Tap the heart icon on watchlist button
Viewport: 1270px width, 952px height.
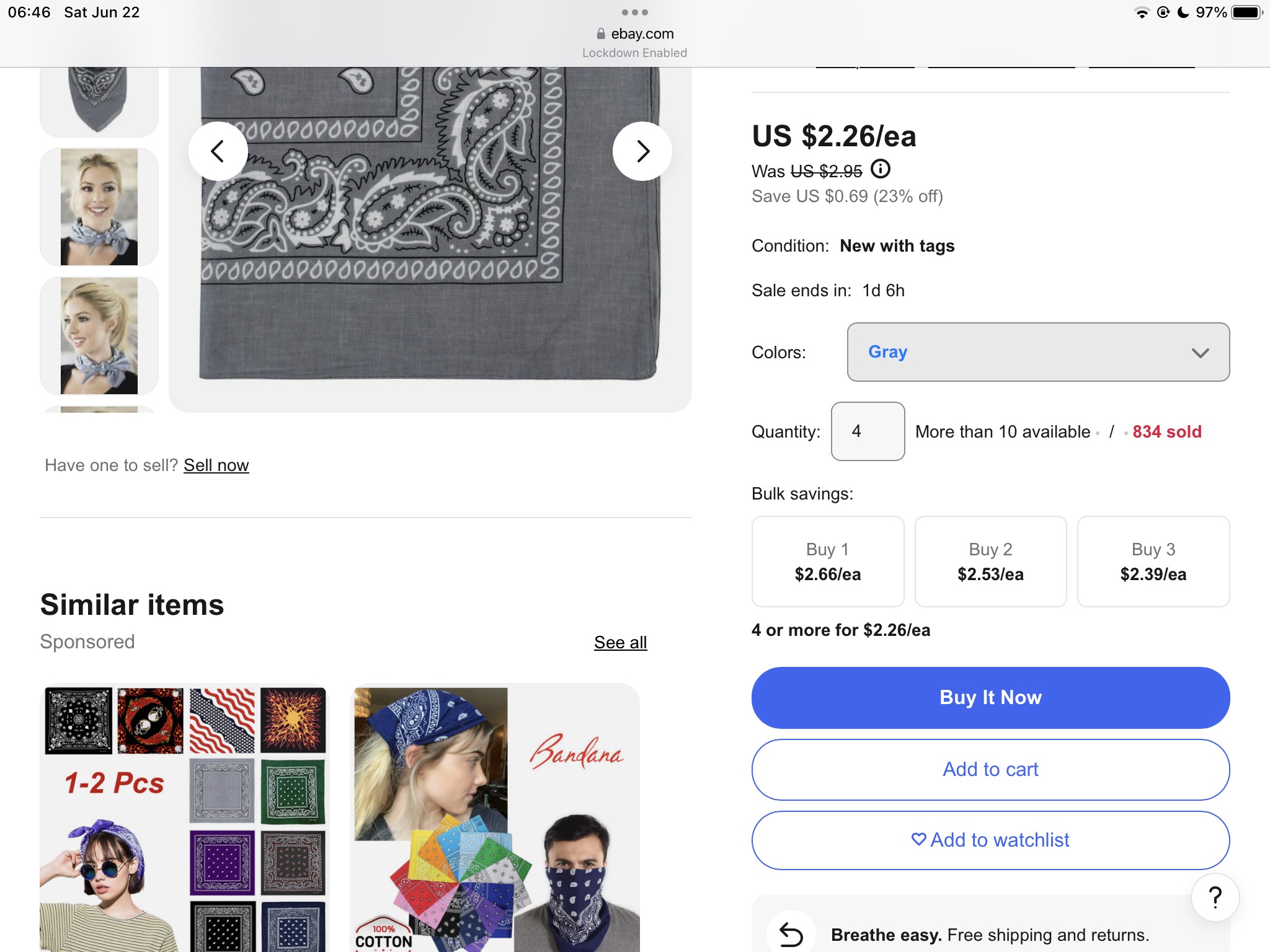[918, 839]
